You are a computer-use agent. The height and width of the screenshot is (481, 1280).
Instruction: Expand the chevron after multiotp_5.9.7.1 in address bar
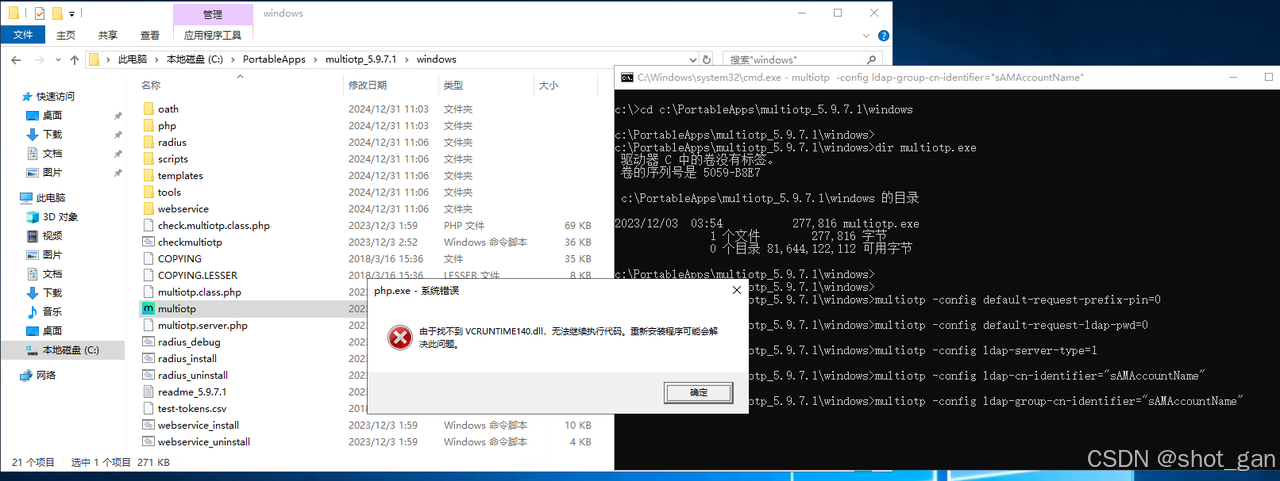409,59
